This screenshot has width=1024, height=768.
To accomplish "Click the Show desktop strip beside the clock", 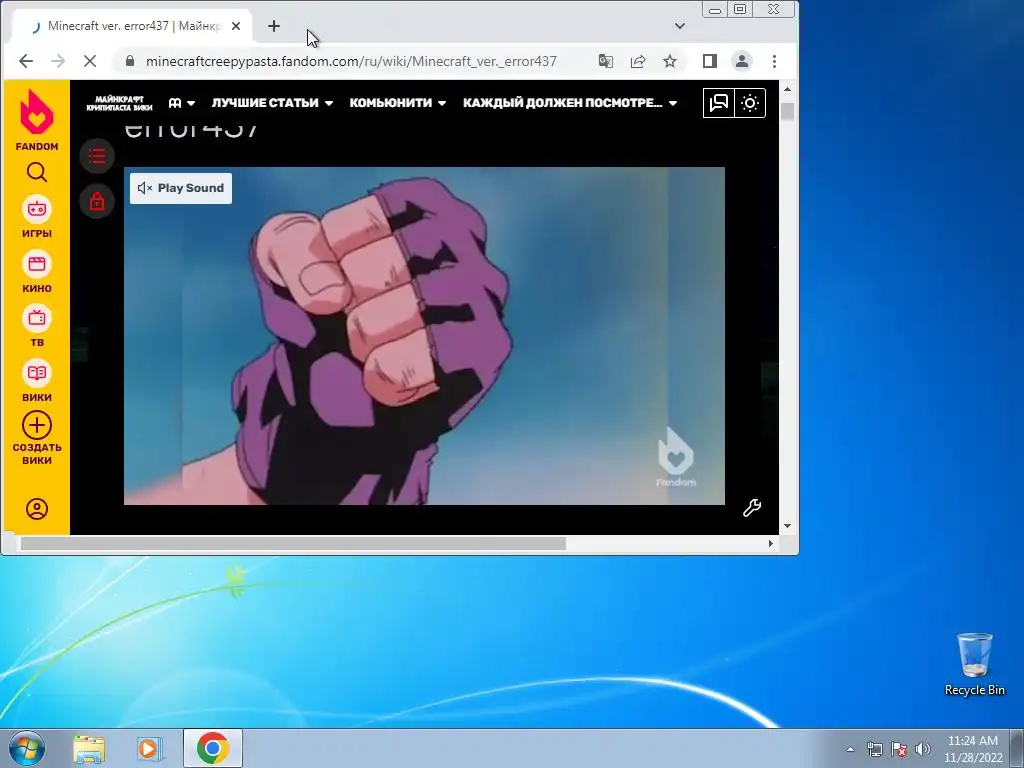I will (x=1017, y=748).
